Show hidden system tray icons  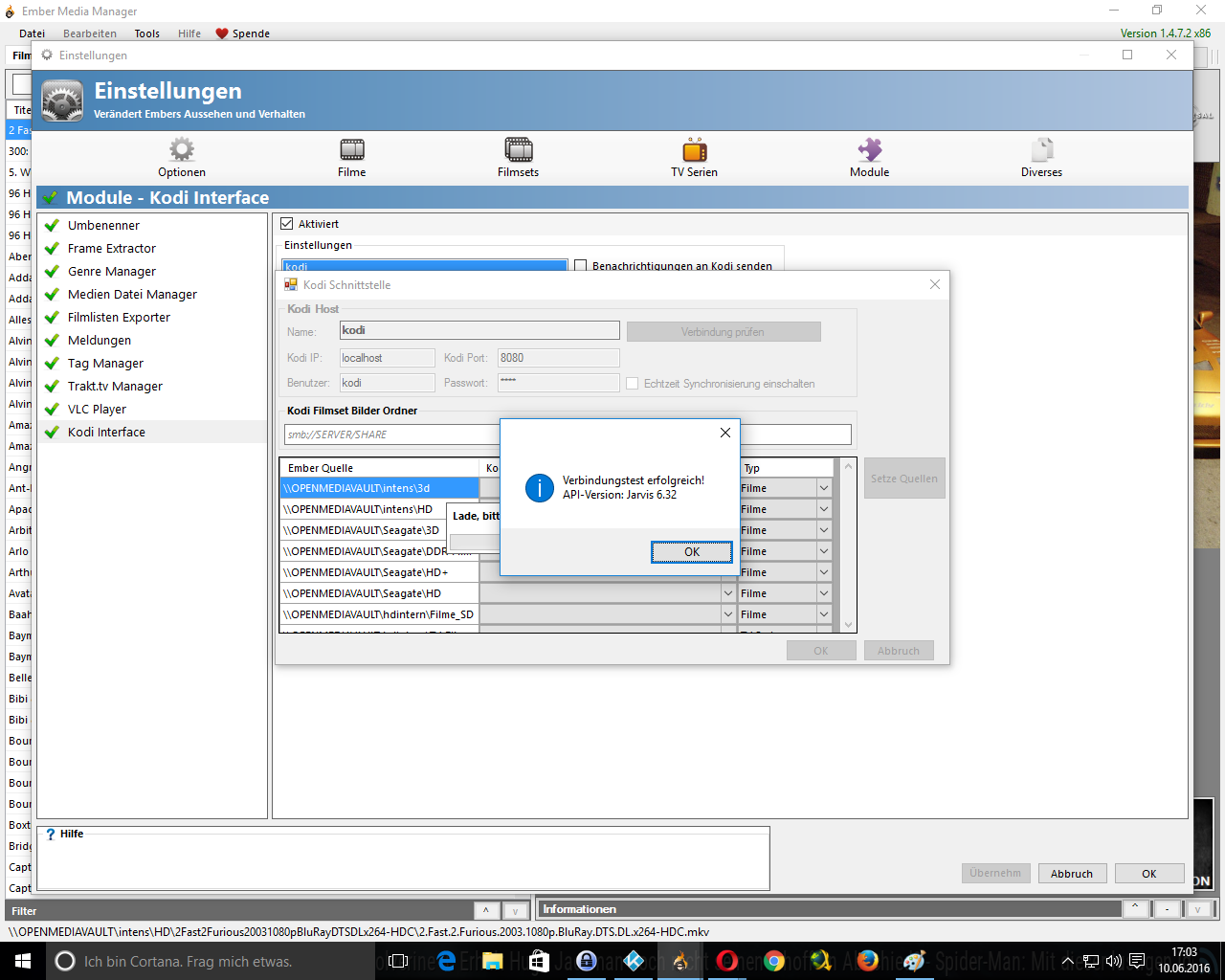tap(1068, 961)
